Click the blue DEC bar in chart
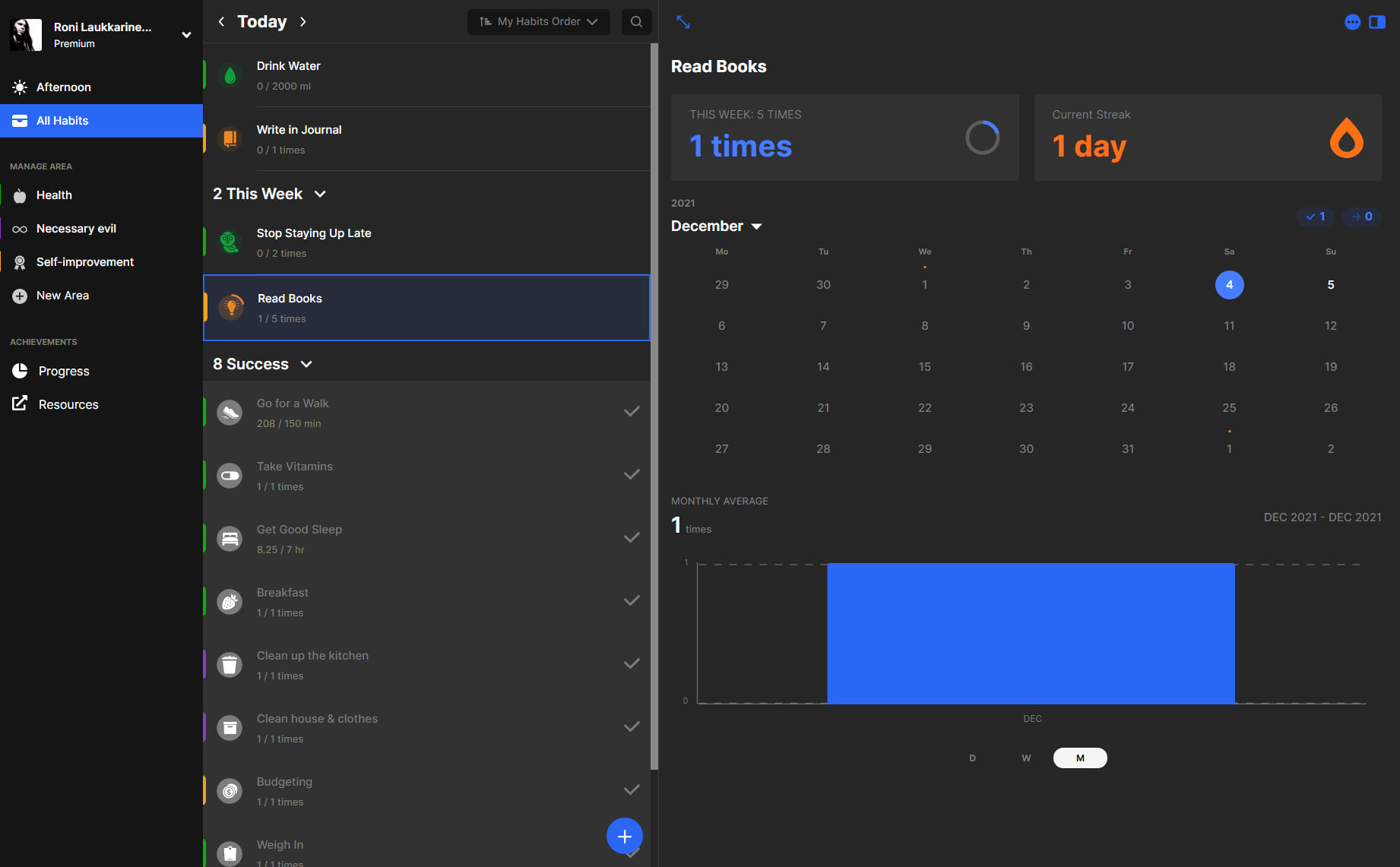The image size is (1400, 867). tap(1031, 633)
